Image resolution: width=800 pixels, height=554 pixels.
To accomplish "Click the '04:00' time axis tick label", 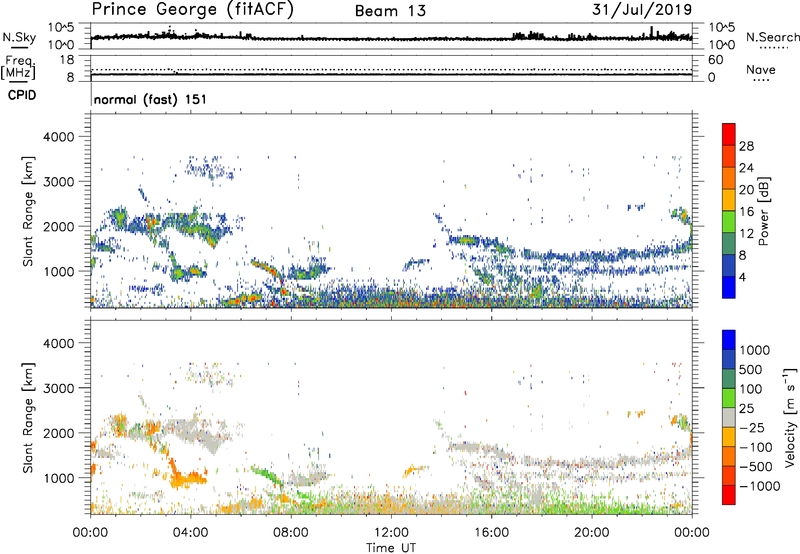I will point(190,533).
